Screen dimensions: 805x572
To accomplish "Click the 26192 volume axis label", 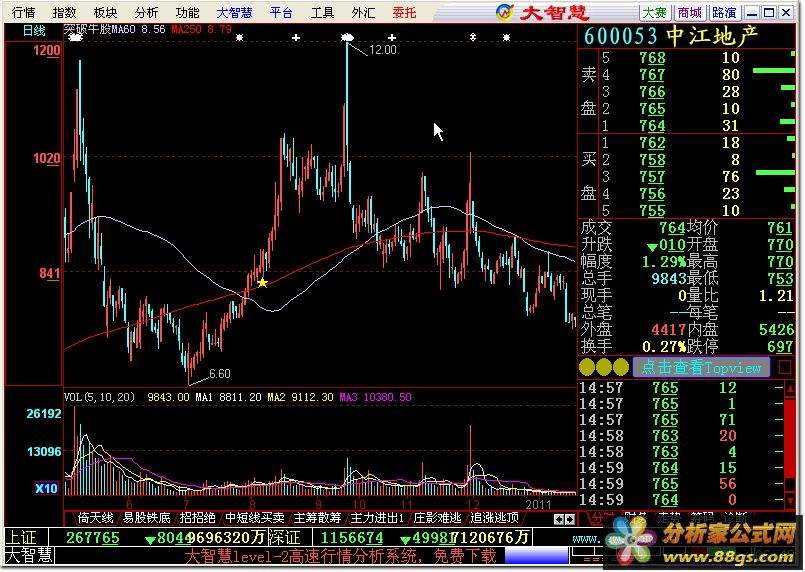I will 44,413.
